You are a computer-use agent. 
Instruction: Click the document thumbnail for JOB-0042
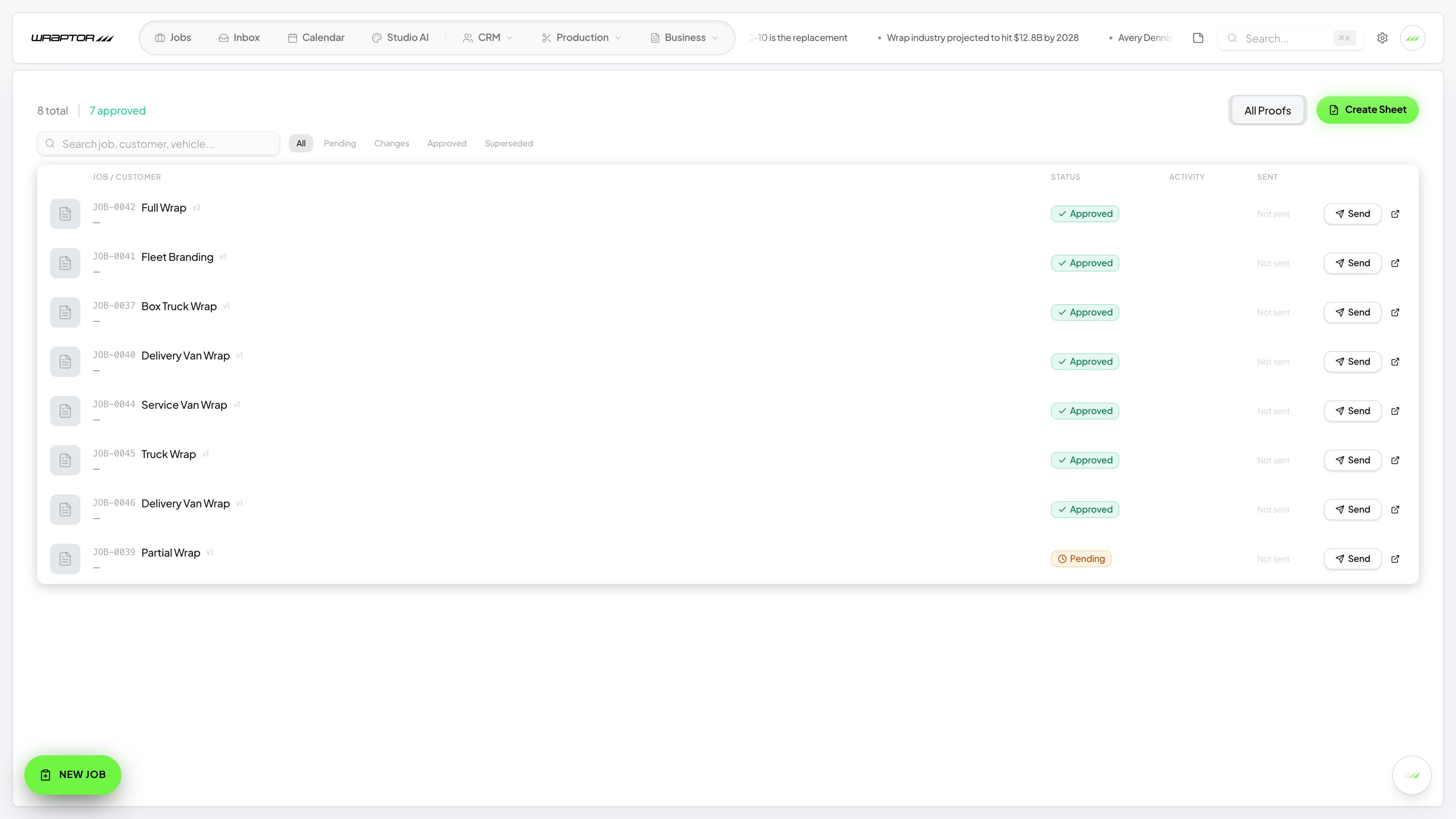coord(65,213)
